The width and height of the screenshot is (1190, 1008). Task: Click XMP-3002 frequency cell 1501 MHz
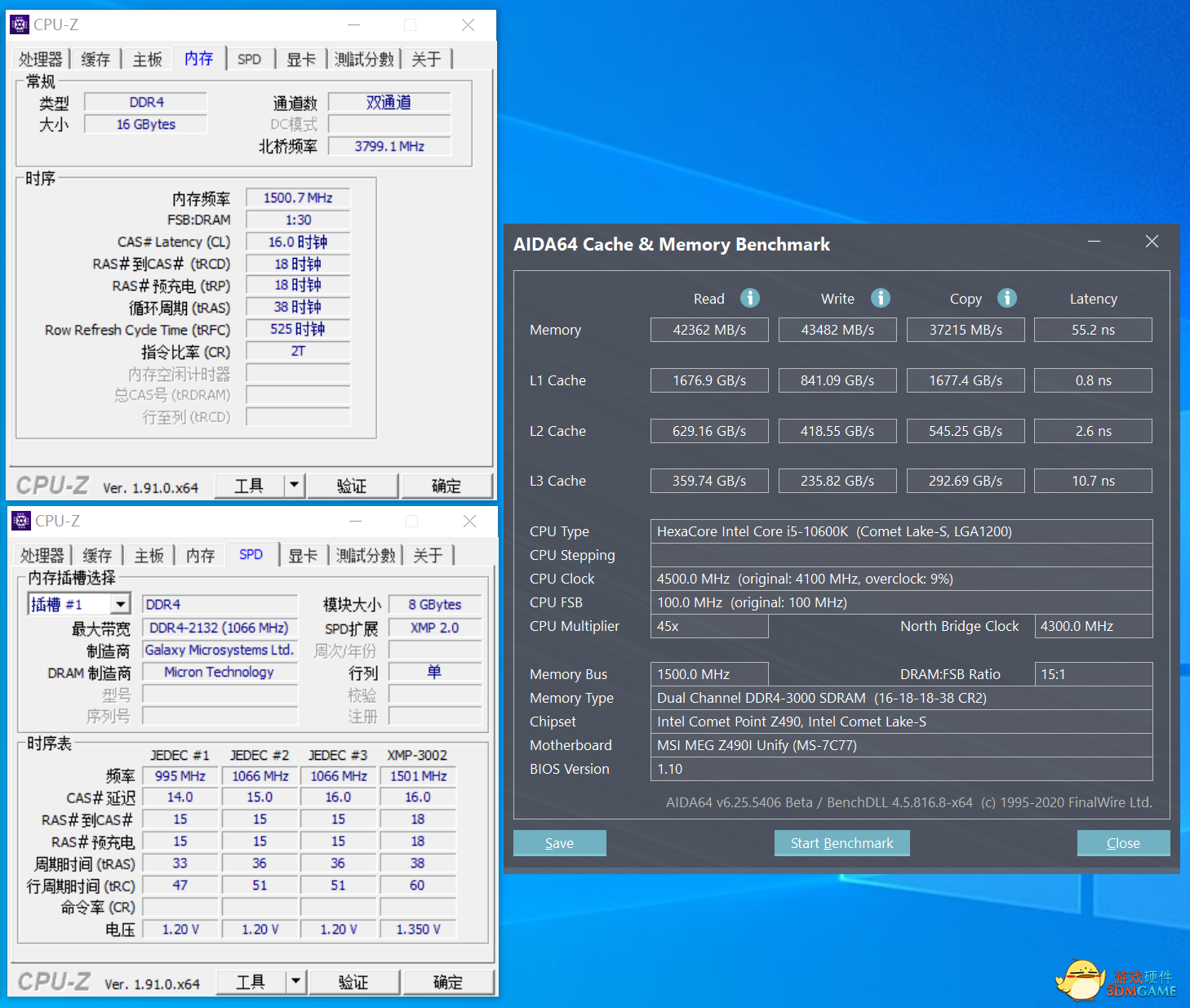coord(418,776)
